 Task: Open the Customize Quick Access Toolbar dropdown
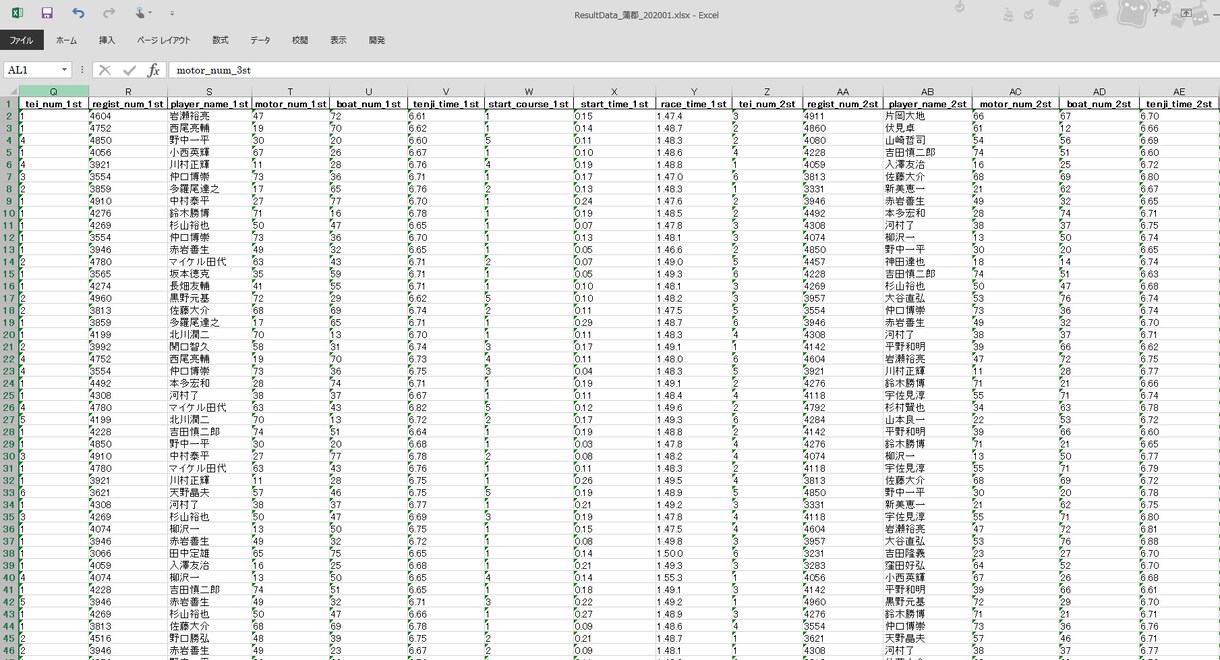pyautogui.click(x=172, y=14)
